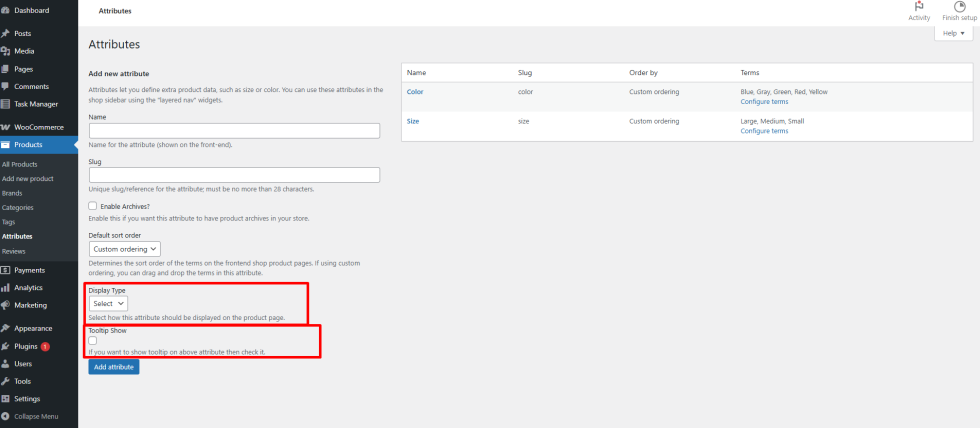980x428 pixels.
Task: Open the Finish setup progress icon
Action: 959,6
